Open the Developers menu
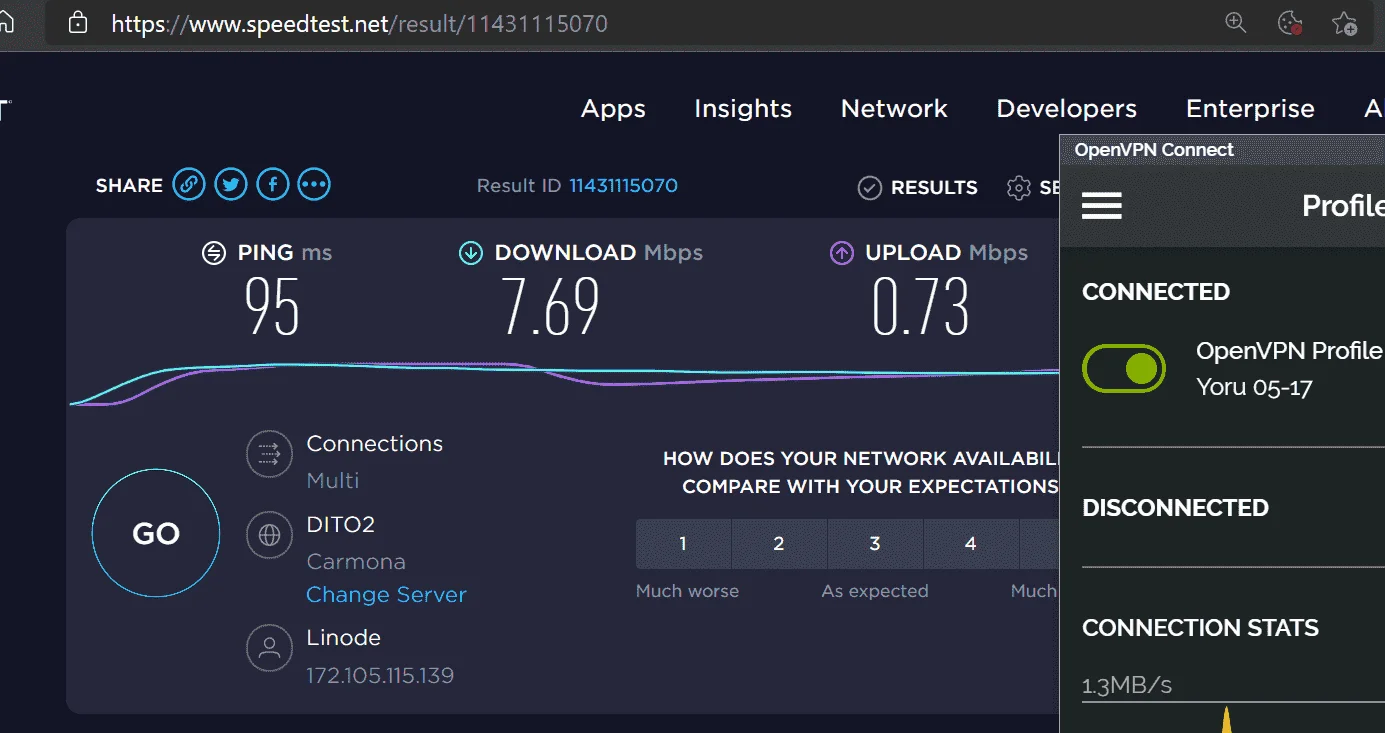The image size is (1385, 733). 1066,108
